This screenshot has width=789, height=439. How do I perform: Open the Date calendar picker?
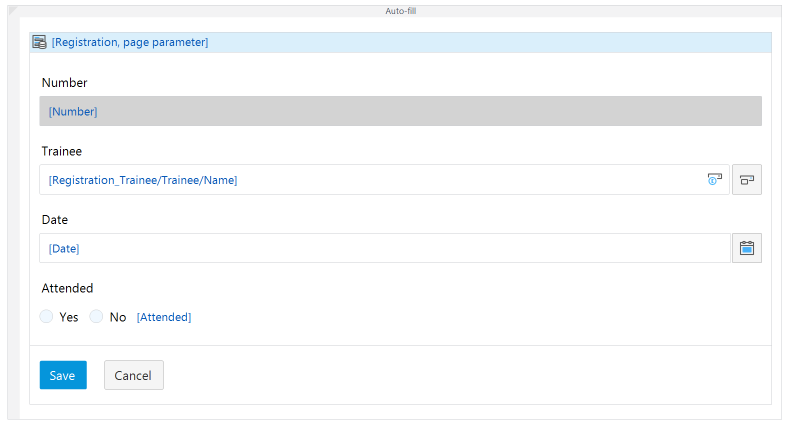tap(747, 248)
